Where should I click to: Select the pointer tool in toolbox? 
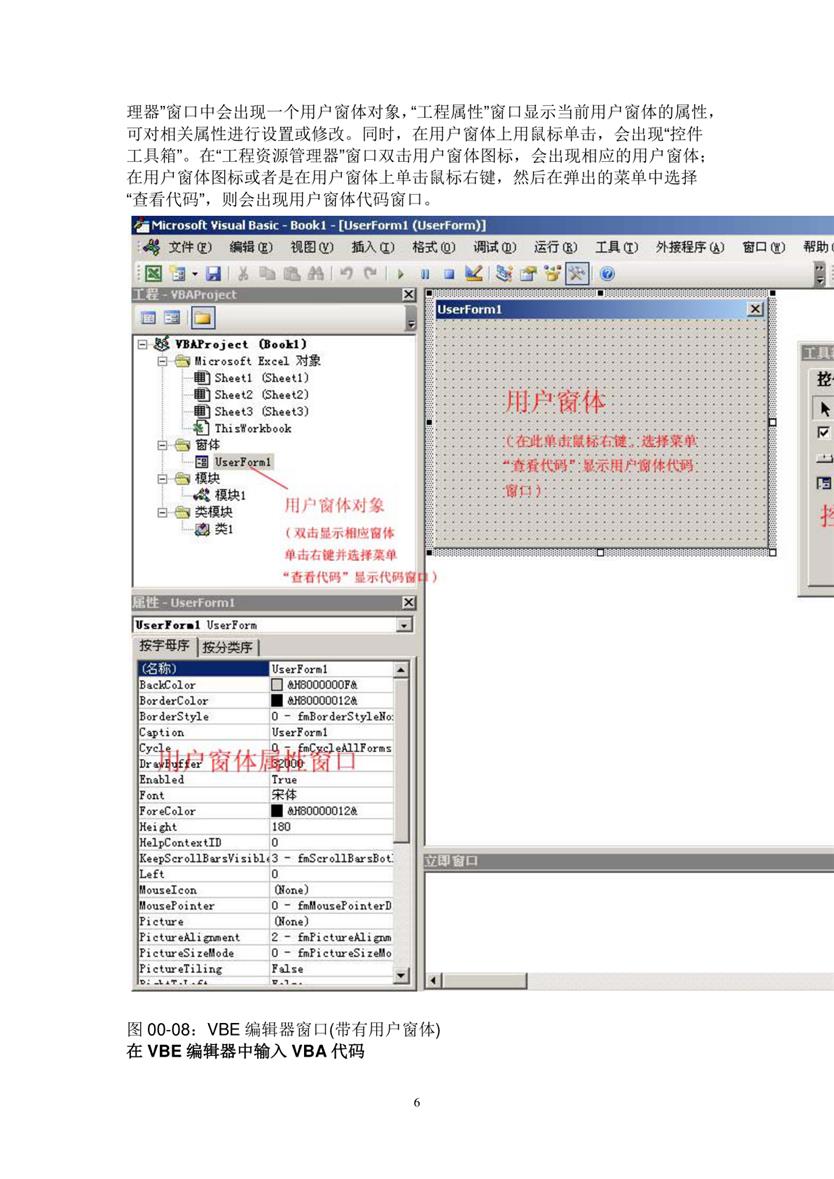pos(824,408)
